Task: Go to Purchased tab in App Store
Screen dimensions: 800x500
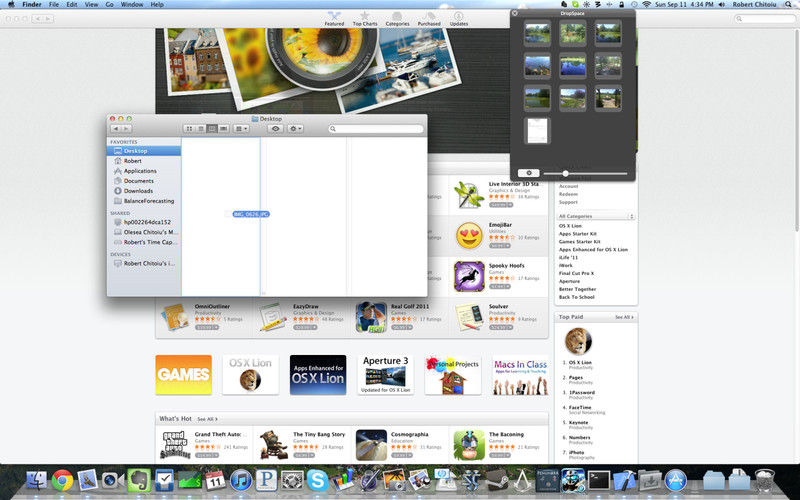Action: coord(429,19)
